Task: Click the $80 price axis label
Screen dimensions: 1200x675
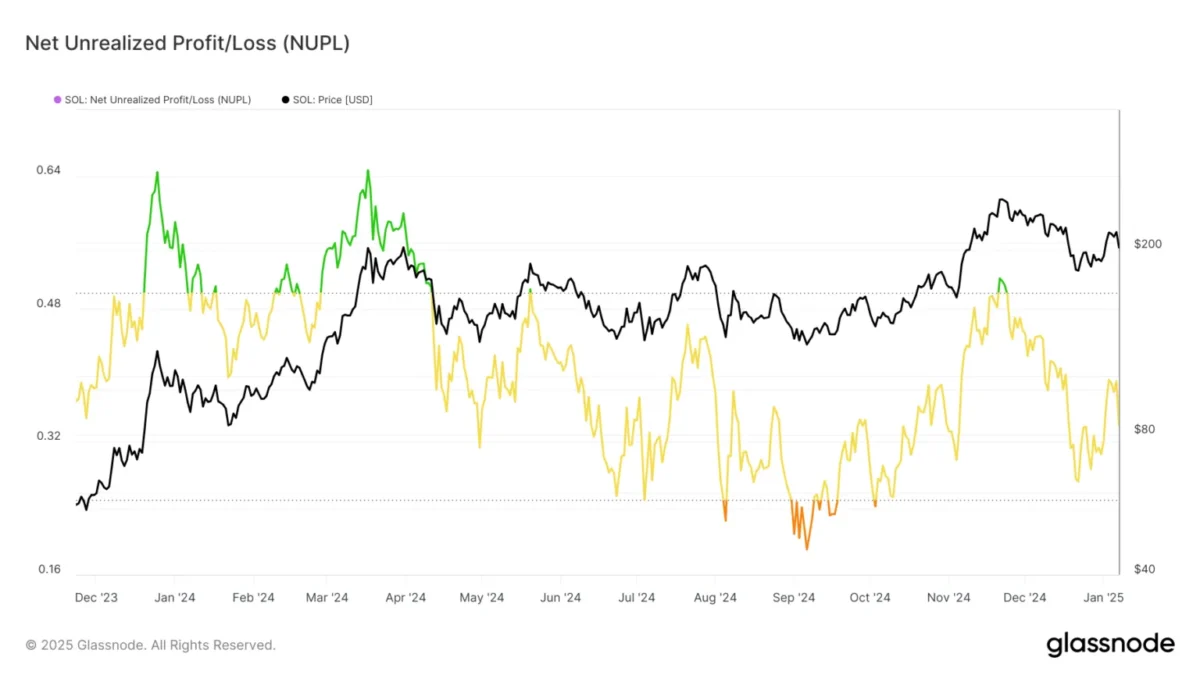Action: [1145, 429]
